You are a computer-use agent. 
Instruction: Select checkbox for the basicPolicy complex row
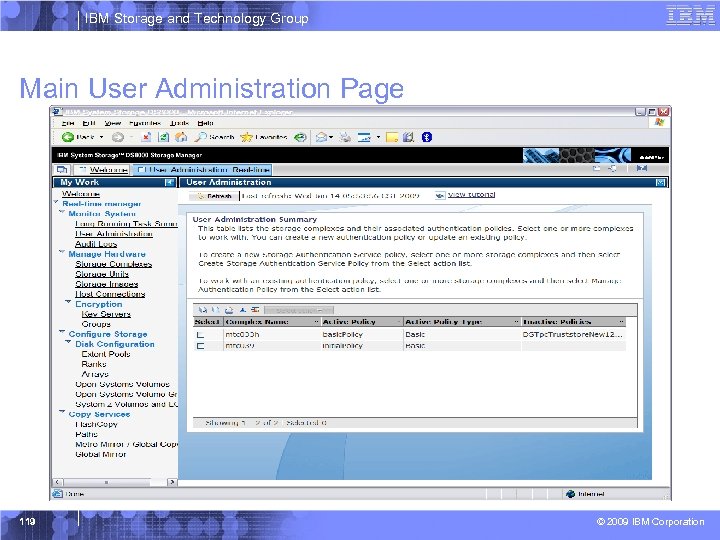click(x=200, y=335)
